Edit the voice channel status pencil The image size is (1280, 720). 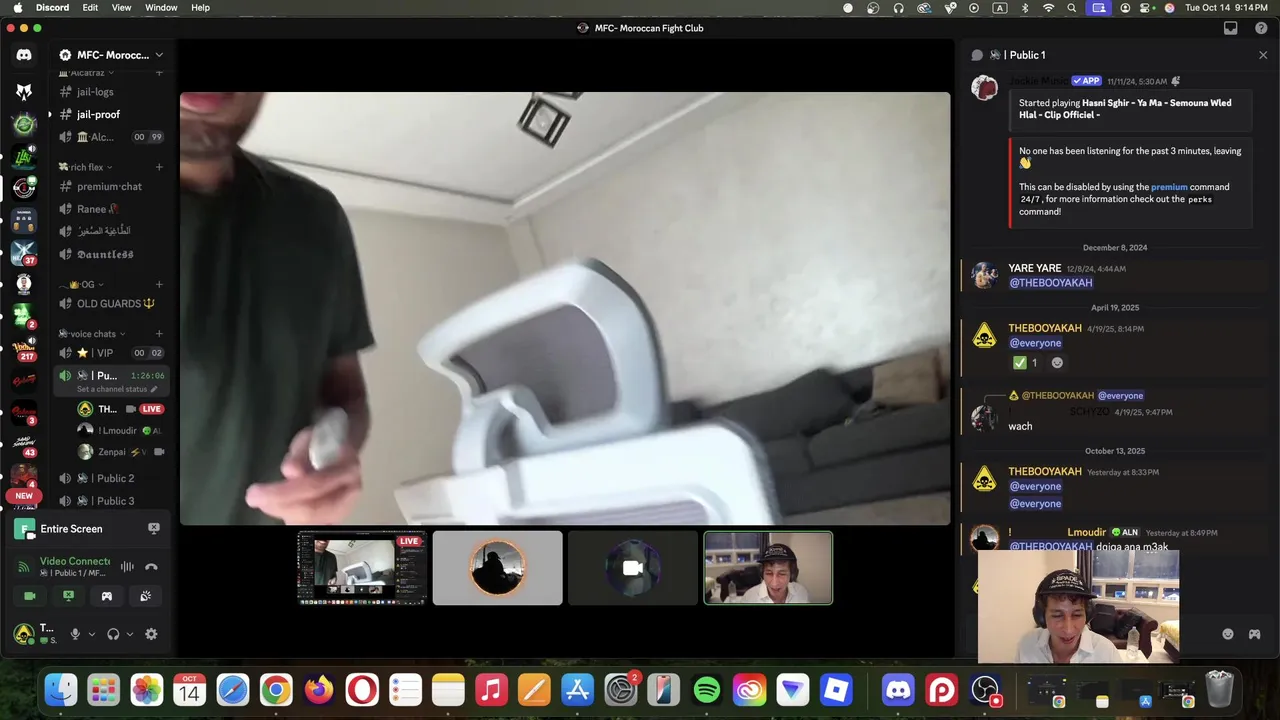pos(154,389)
